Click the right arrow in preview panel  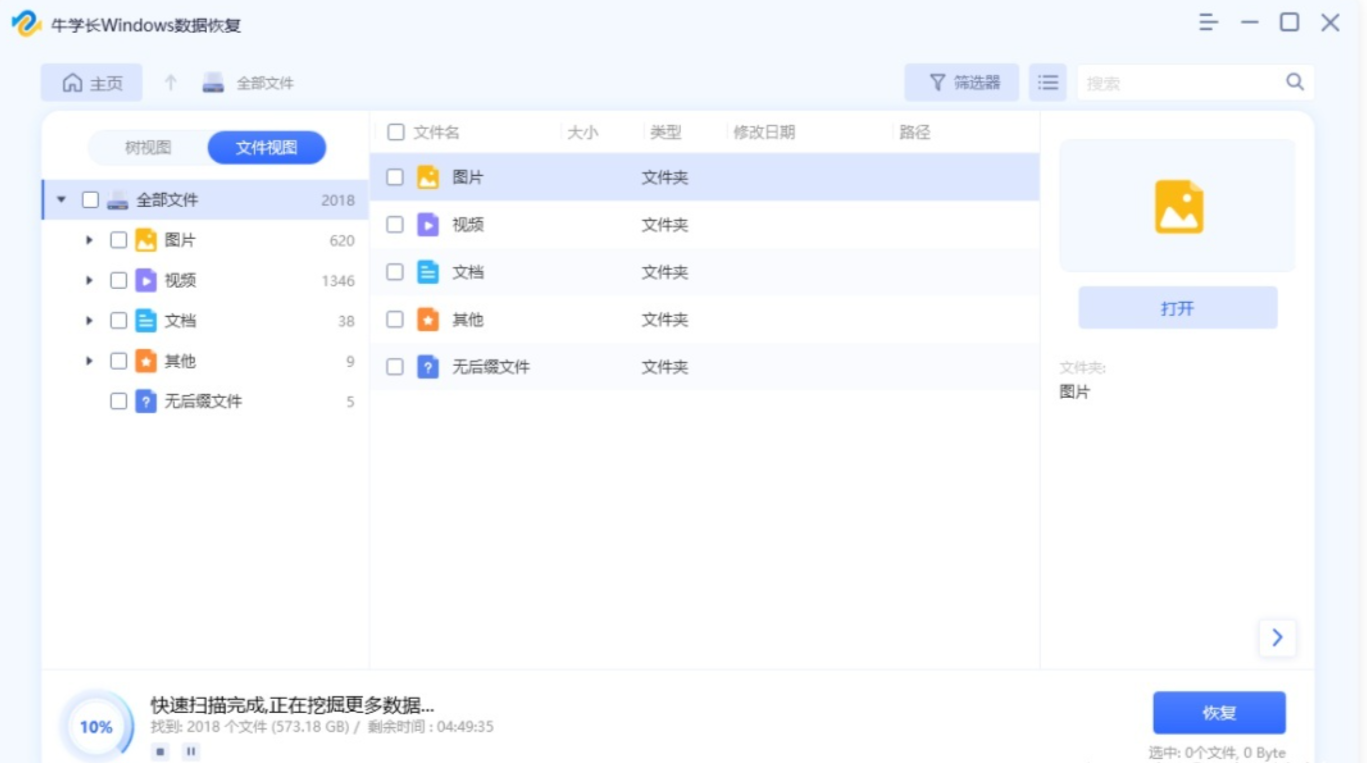click(1277, 638)
